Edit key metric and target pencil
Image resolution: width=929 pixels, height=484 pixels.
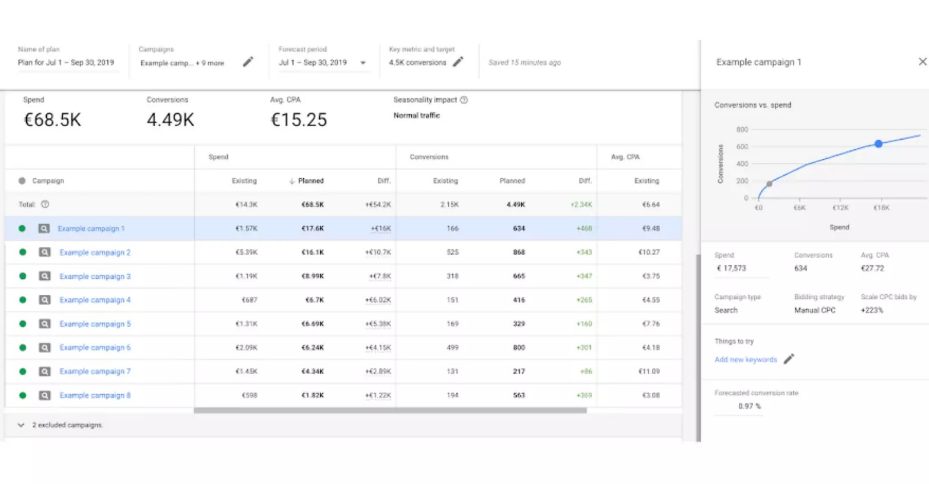pyautogui.click(x=458, y=62)
